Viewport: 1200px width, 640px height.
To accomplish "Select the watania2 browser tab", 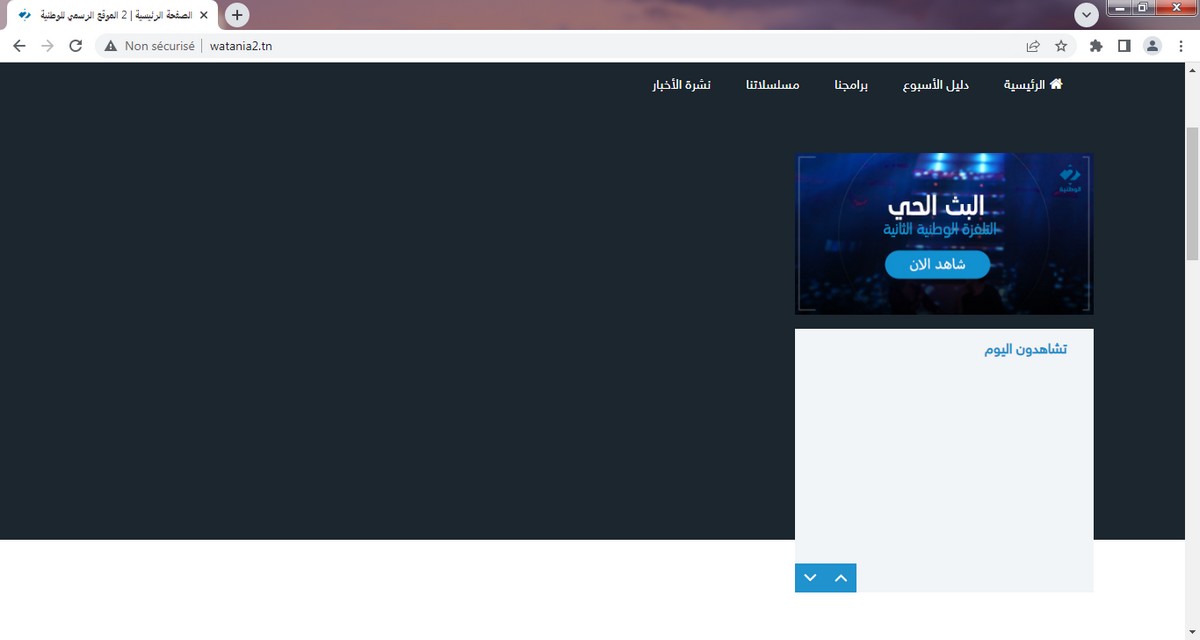I will click(x=110, y=15).
